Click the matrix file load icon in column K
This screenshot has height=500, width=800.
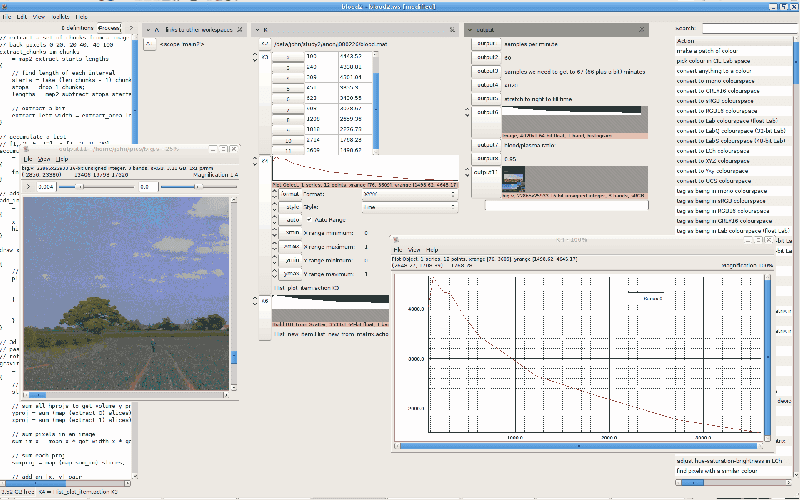pos(265,45)
